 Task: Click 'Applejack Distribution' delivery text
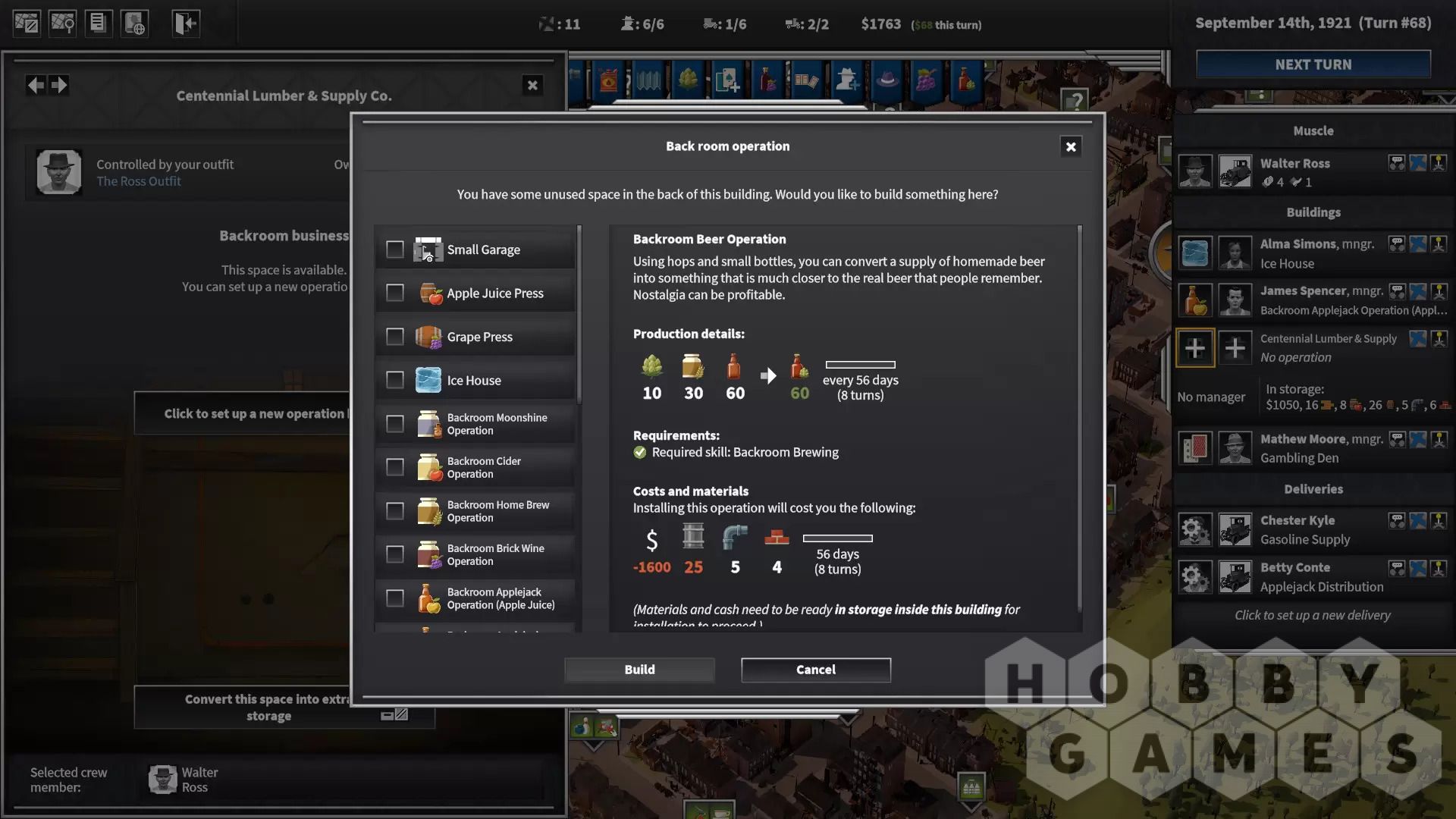(x=1322, y=587)
